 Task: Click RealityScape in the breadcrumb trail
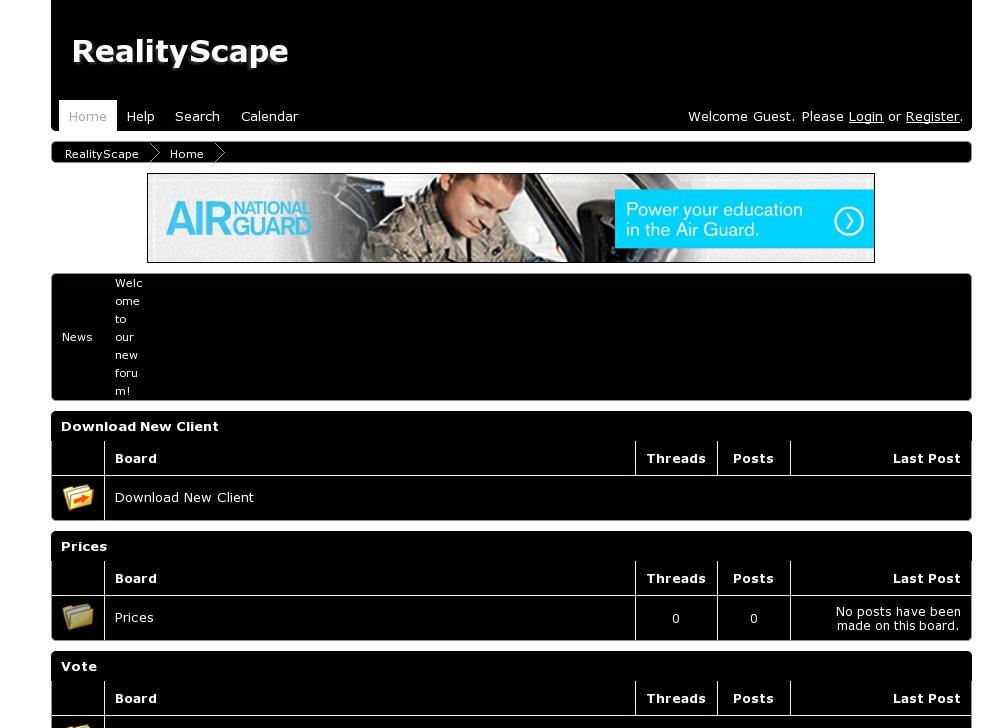(x=101, y=153)
